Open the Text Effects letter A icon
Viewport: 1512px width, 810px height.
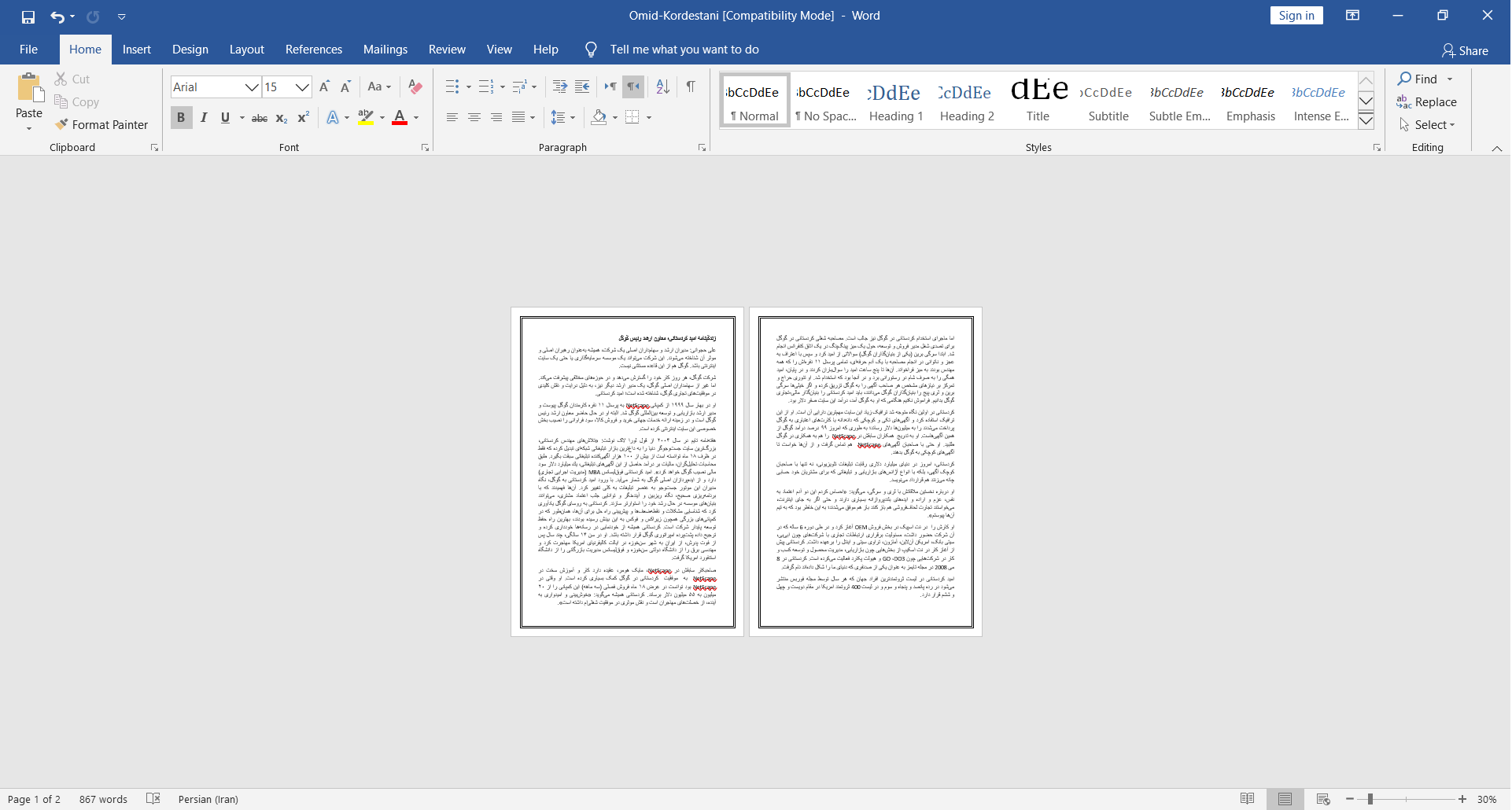[x=333, y=118]
